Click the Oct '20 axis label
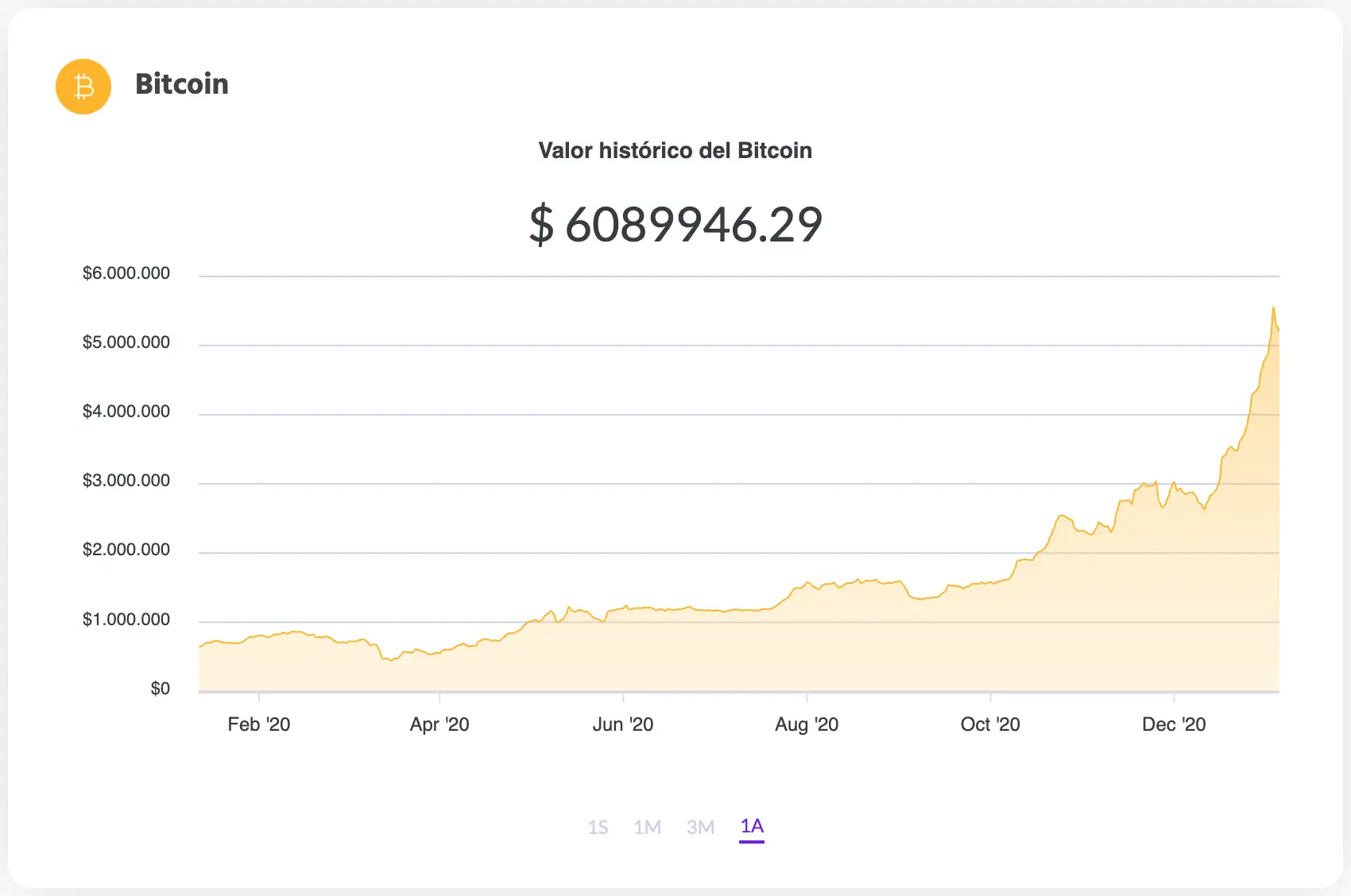 990,724
